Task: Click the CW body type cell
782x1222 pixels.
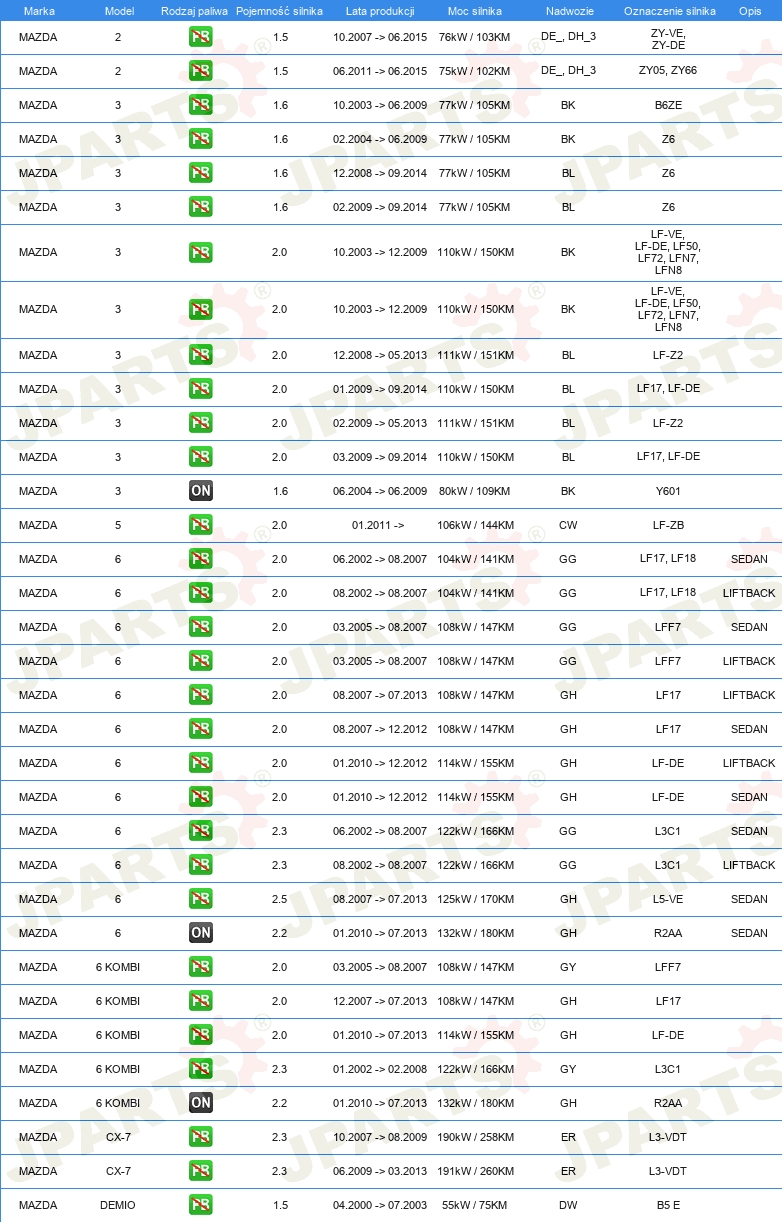Action: click(x=568, y=526)
